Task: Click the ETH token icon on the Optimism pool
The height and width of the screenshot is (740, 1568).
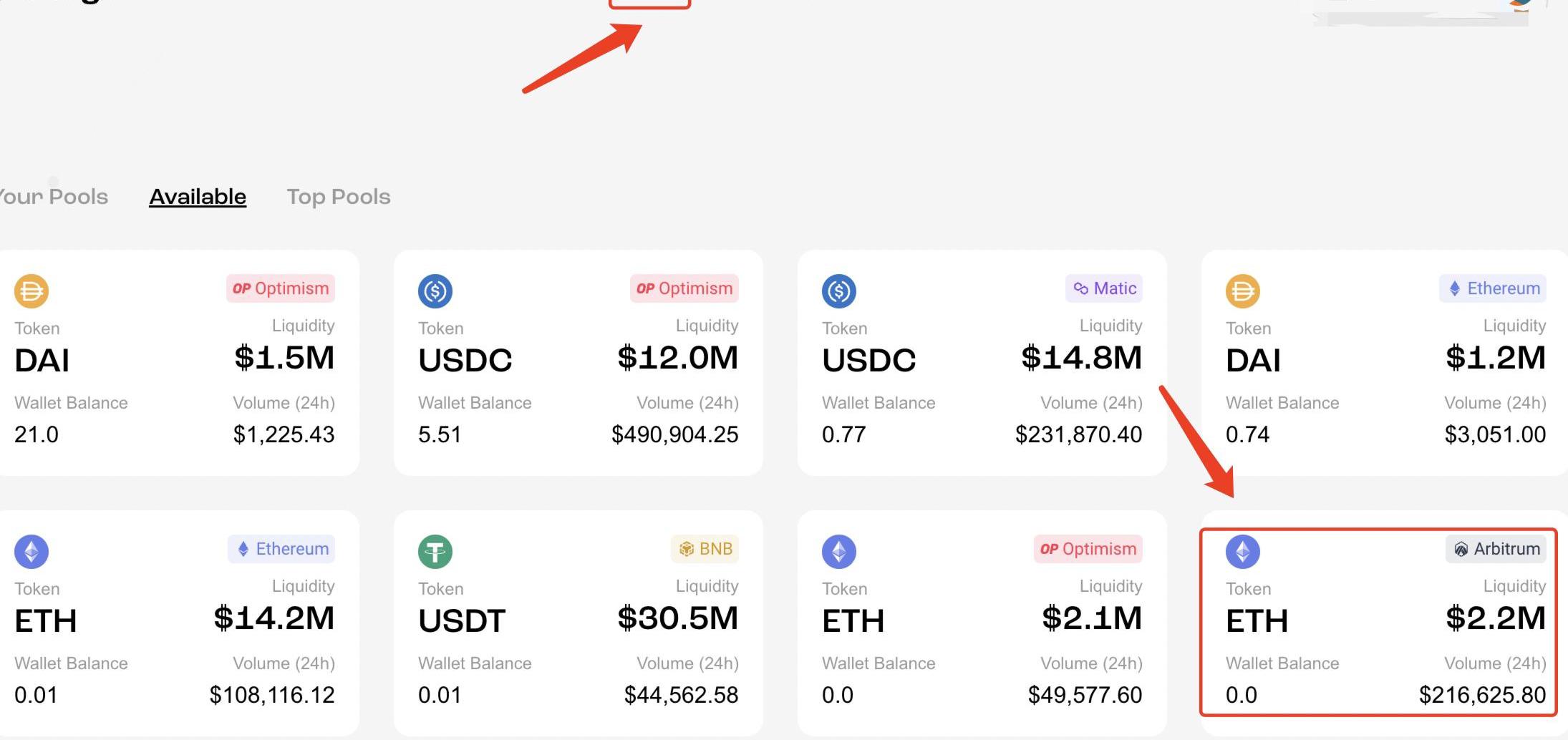Action: pos(839,552)
